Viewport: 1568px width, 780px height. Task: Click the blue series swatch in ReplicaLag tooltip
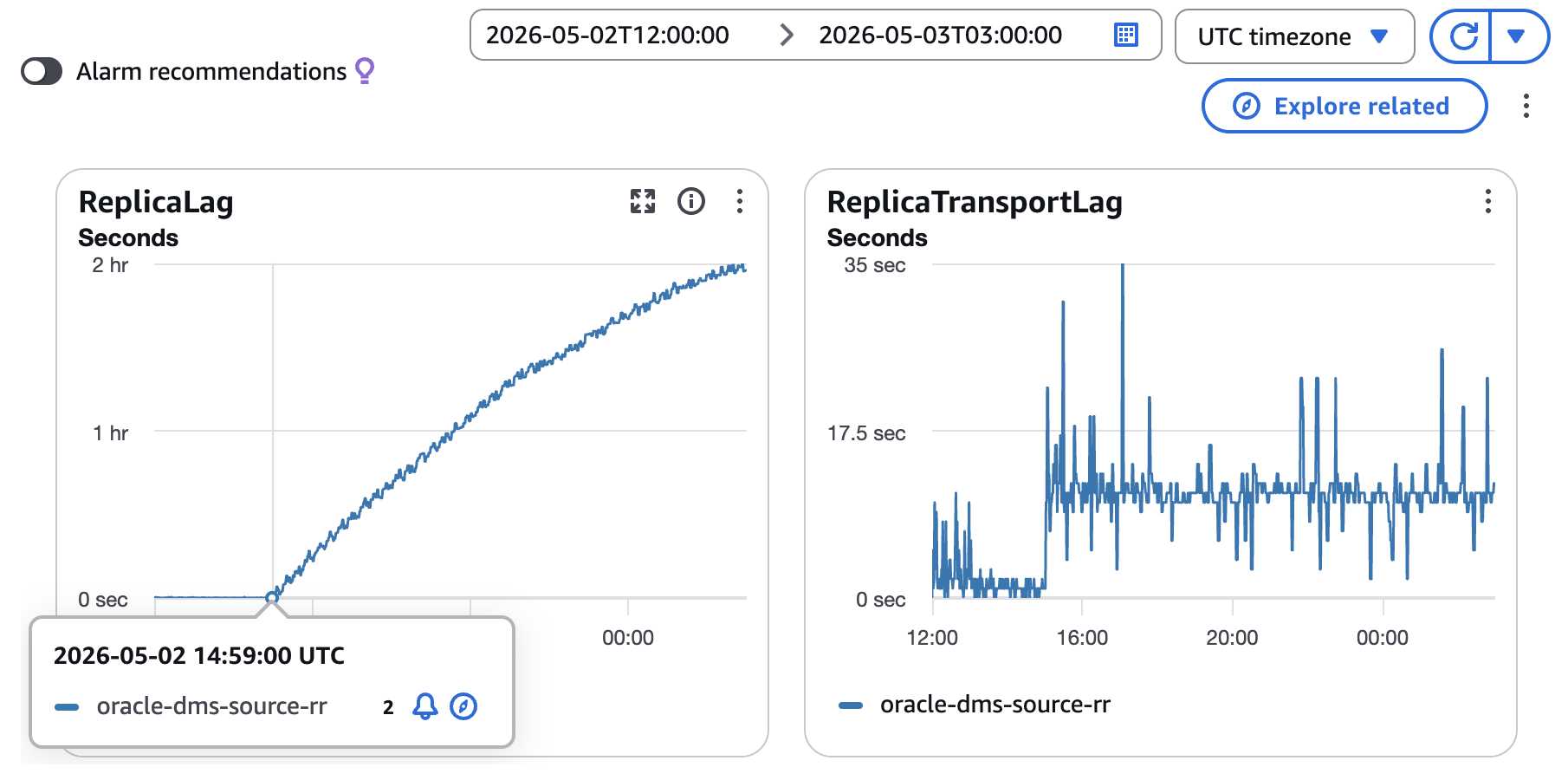click(67, 707)
